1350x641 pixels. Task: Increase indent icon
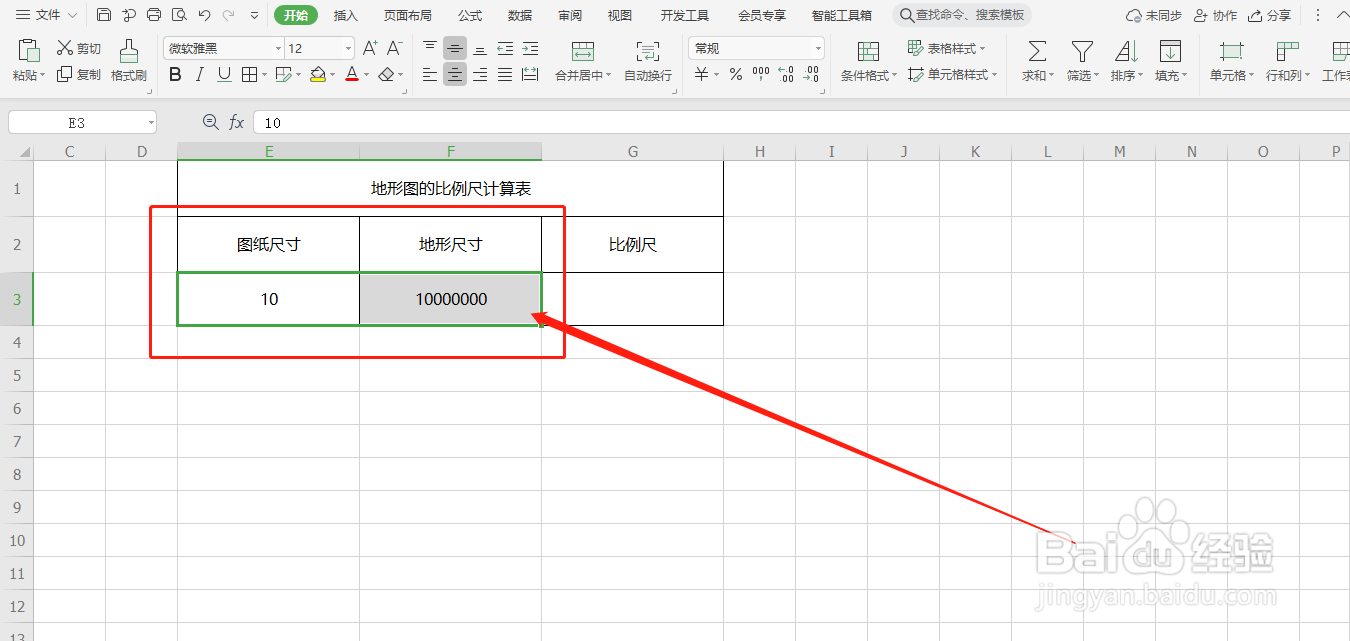[x=530, y=48]
